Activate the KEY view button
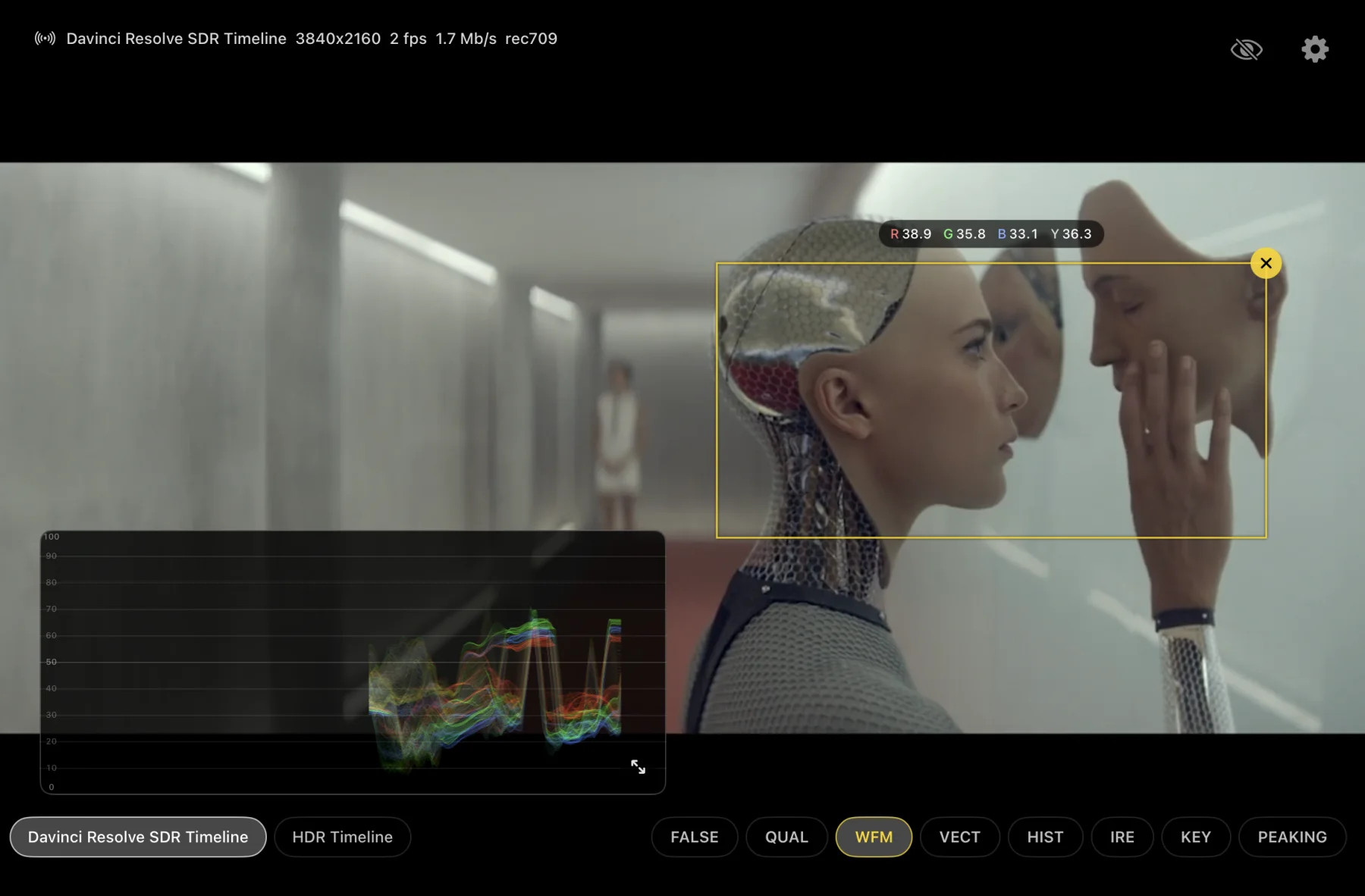The image size is (1365, 896). [1195, 837]
